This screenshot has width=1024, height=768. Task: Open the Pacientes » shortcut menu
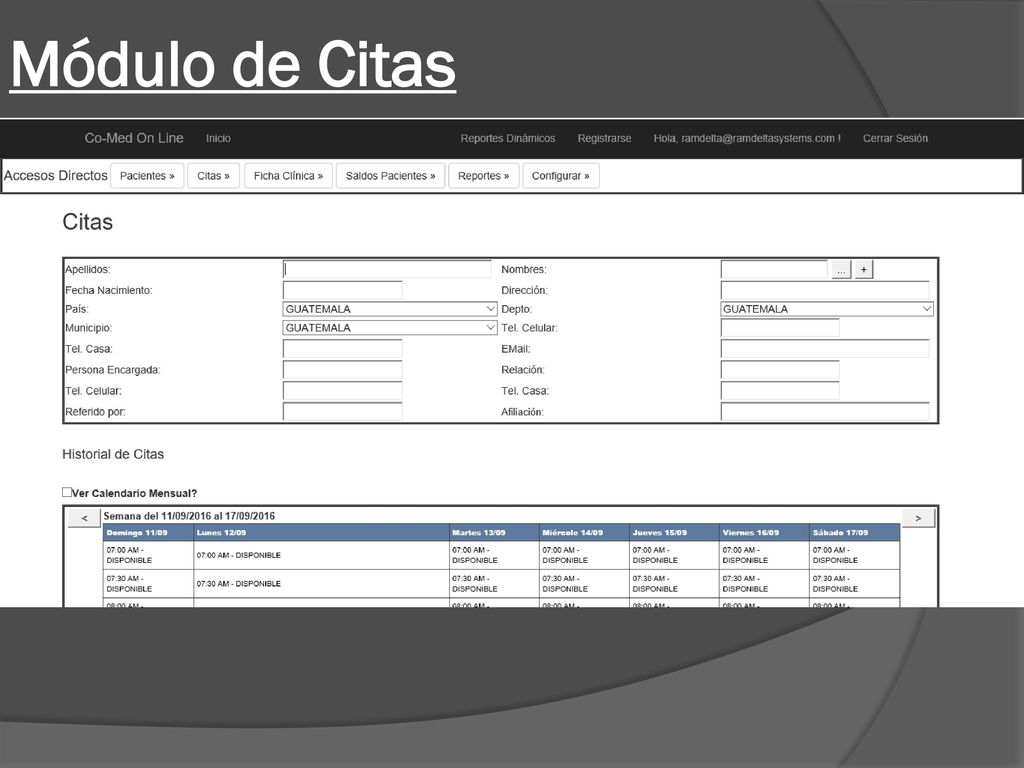coord(147,176)
